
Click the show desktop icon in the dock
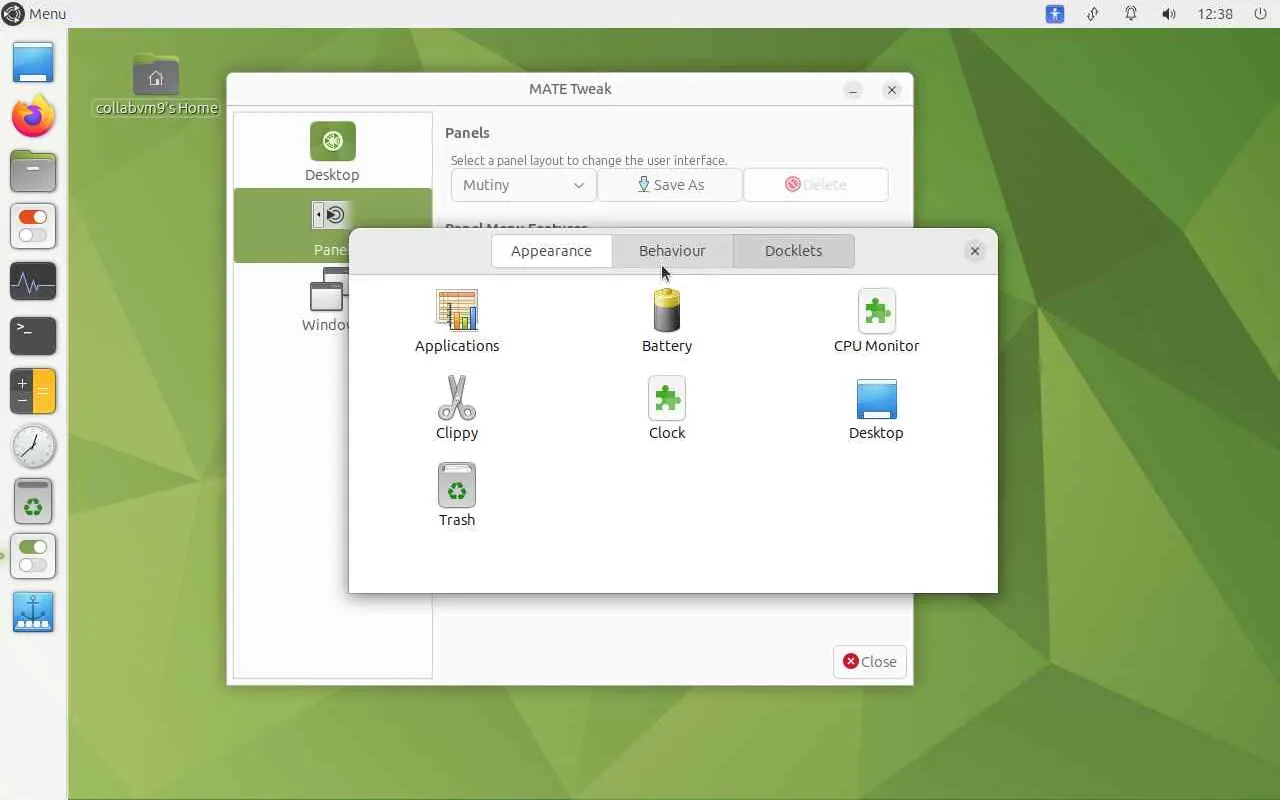pyautogui.click(x=33, y=62)
